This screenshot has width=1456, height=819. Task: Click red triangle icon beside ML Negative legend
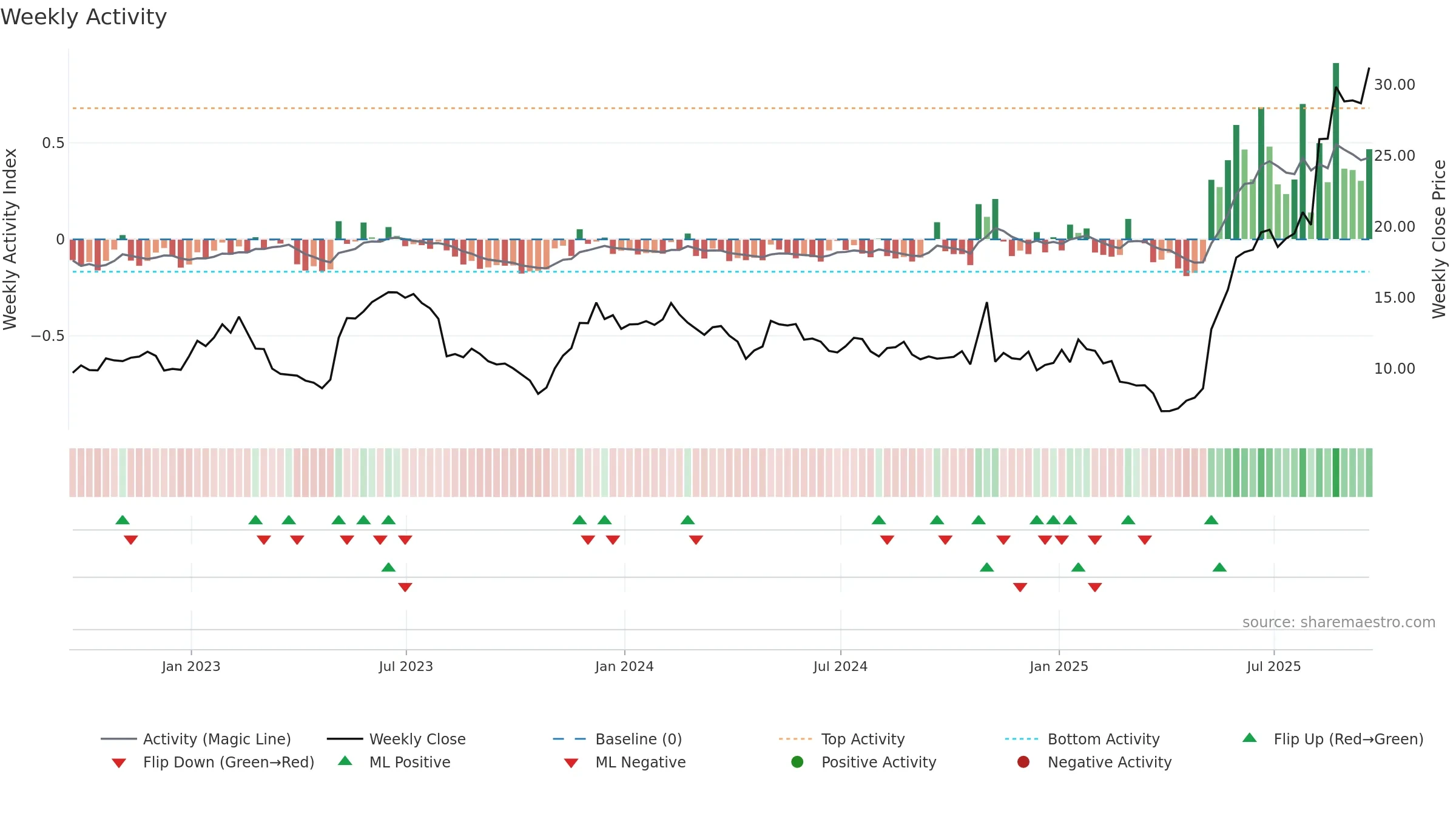(x=571, y=763)
